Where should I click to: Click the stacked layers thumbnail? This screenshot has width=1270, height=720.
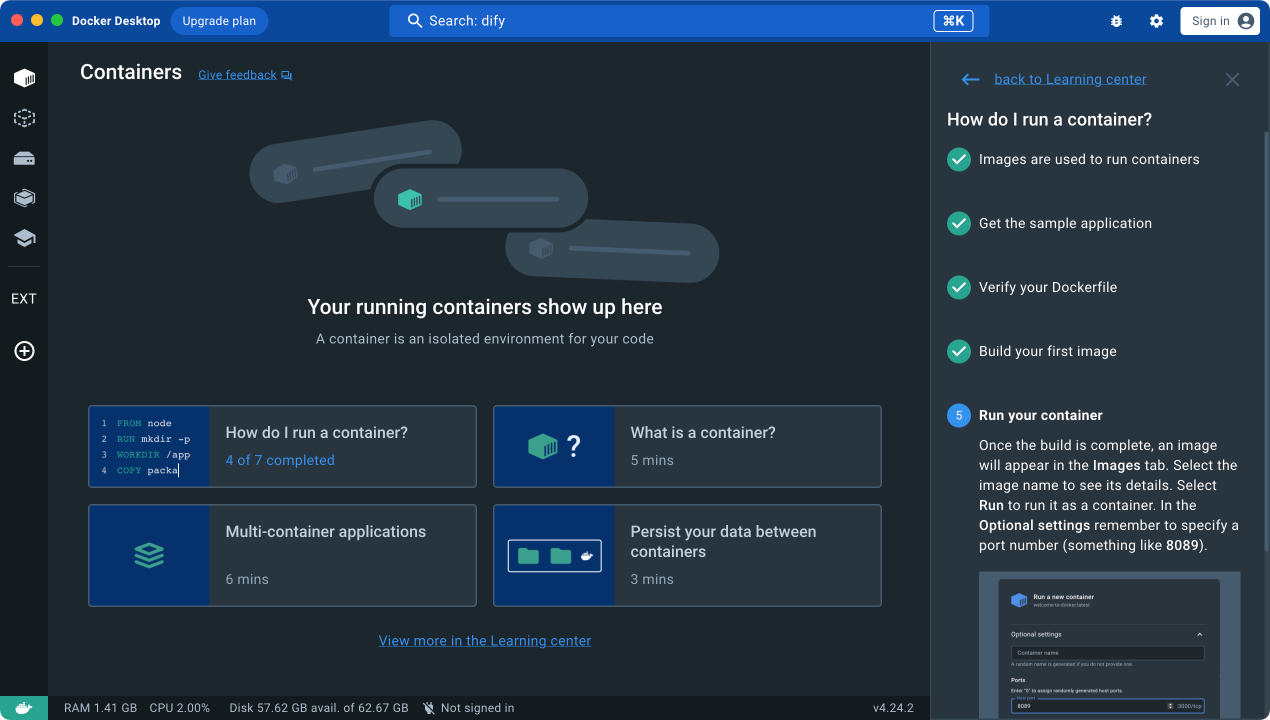[x=150, y=555]
